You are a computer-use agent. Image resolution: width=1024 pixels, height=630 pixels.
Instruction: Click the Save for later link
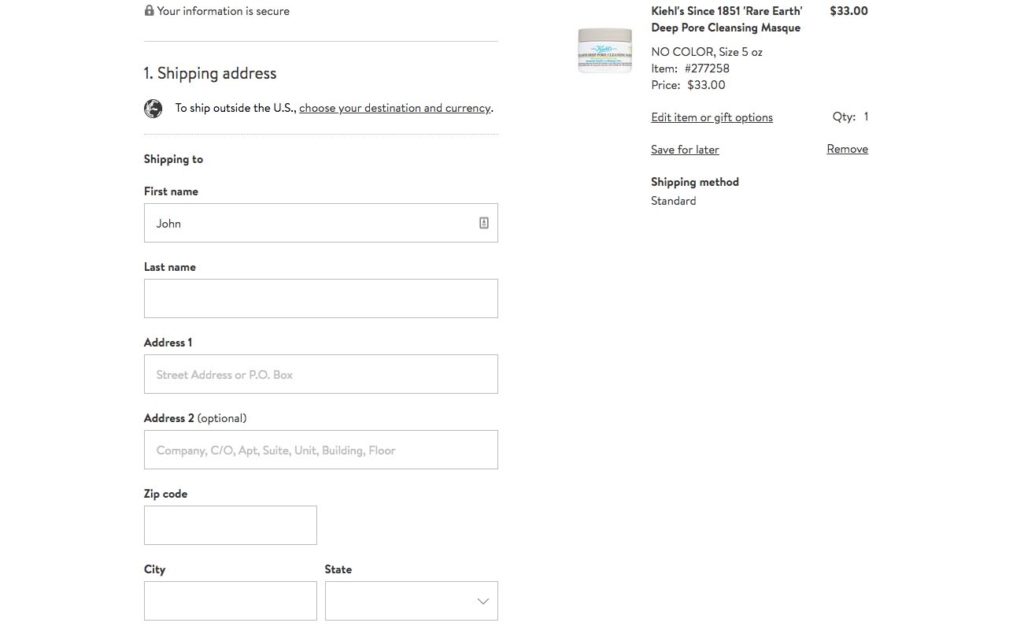tap(684, 150)
